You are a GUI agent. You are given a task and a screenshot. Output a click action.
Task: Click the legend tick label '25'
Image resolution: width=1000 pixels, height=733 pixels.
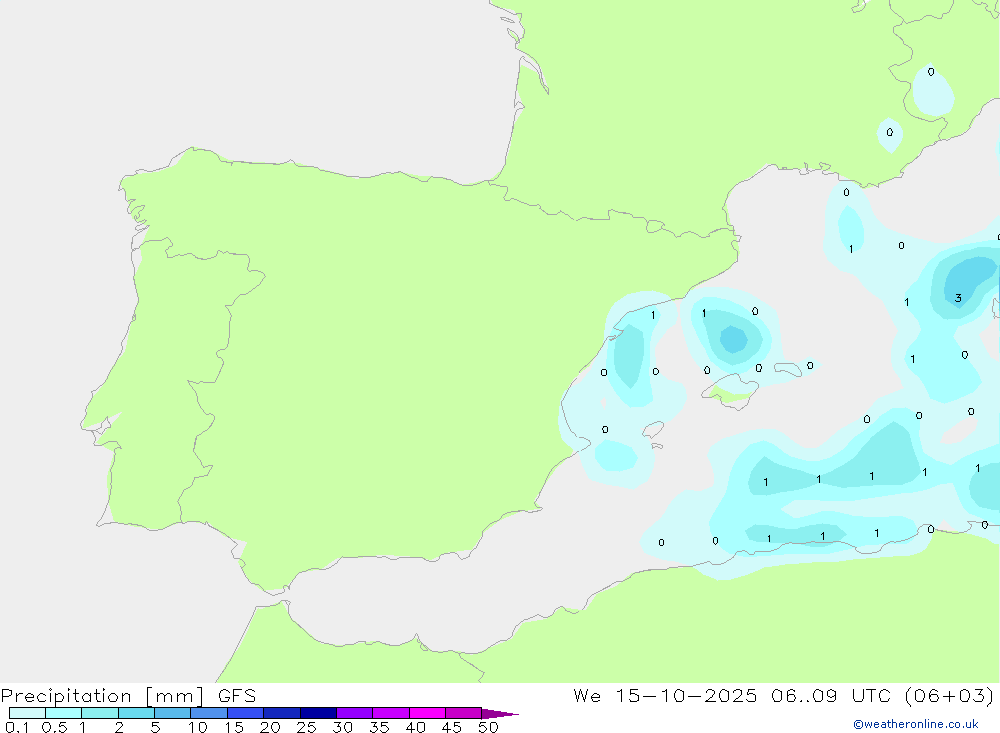306,727
